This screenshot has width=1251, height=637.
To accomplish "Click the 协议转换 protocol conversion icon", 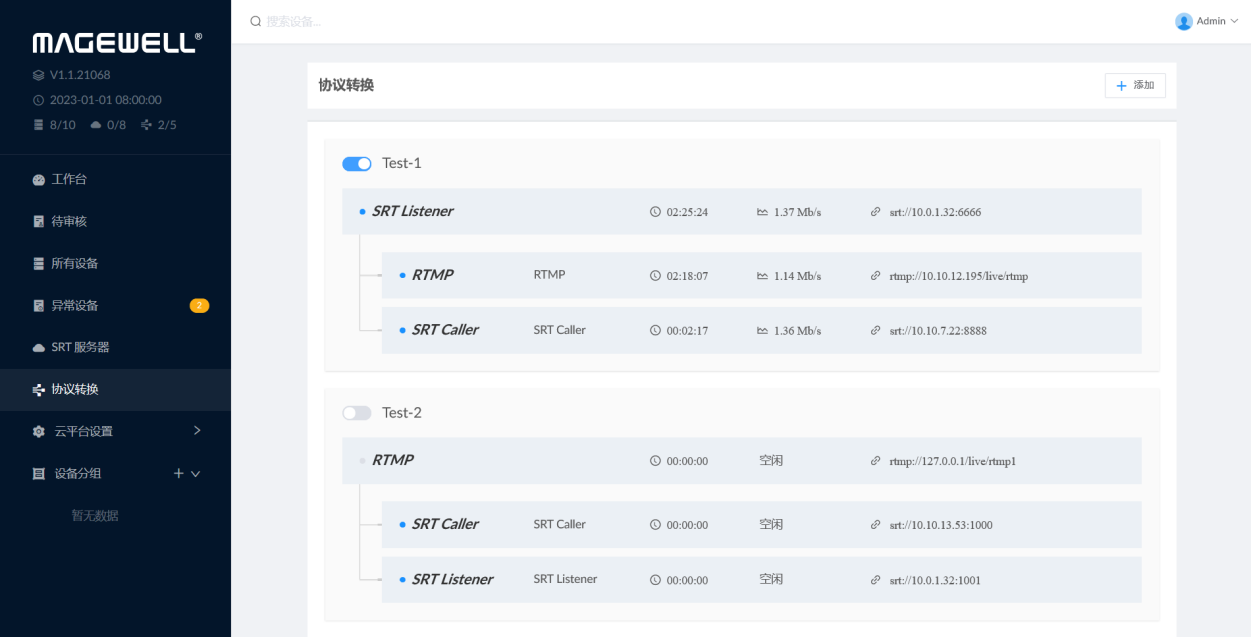I will point(39,390).
